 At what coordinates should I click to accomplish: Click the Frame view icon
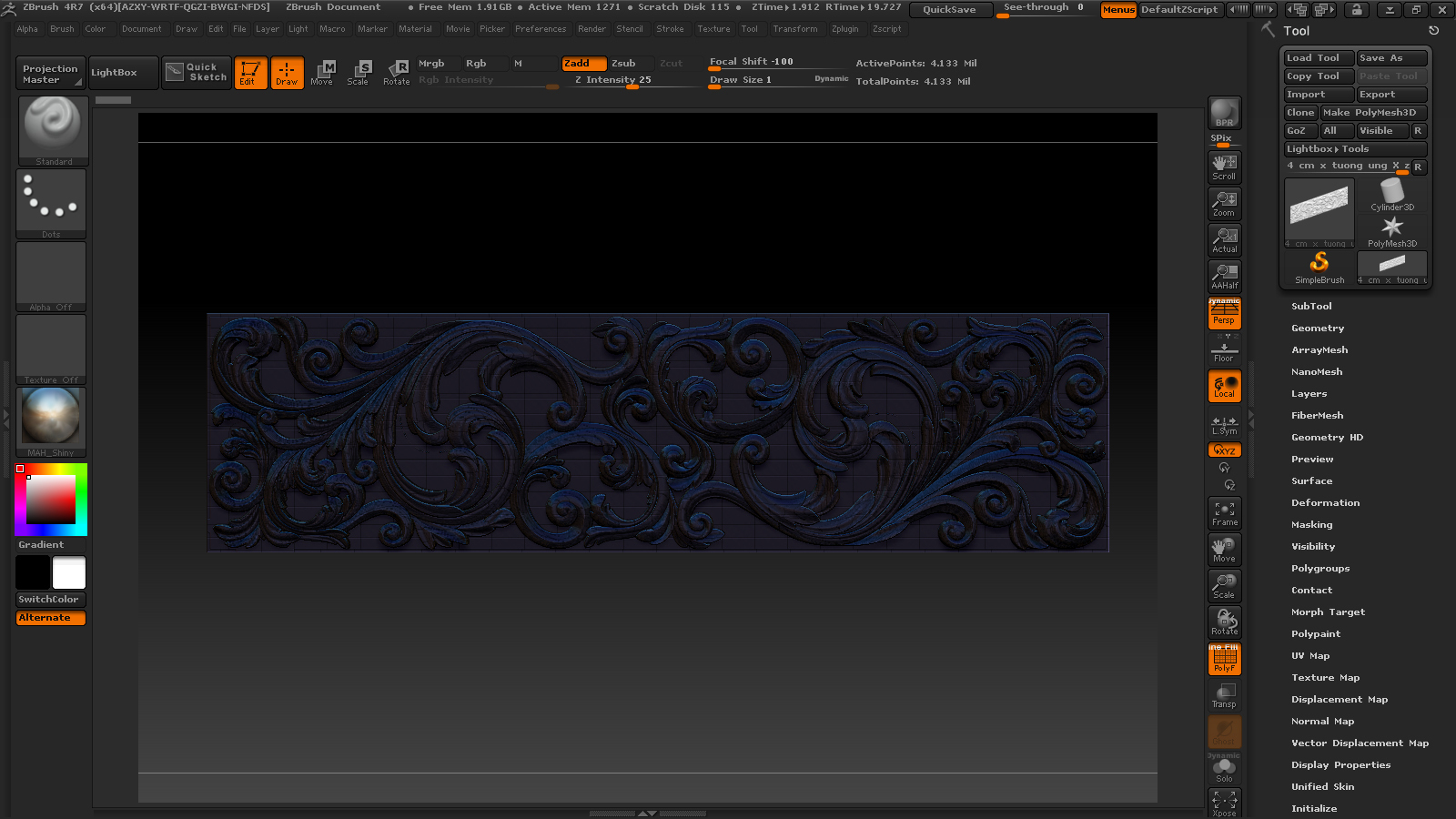(x=1224, y=513)
